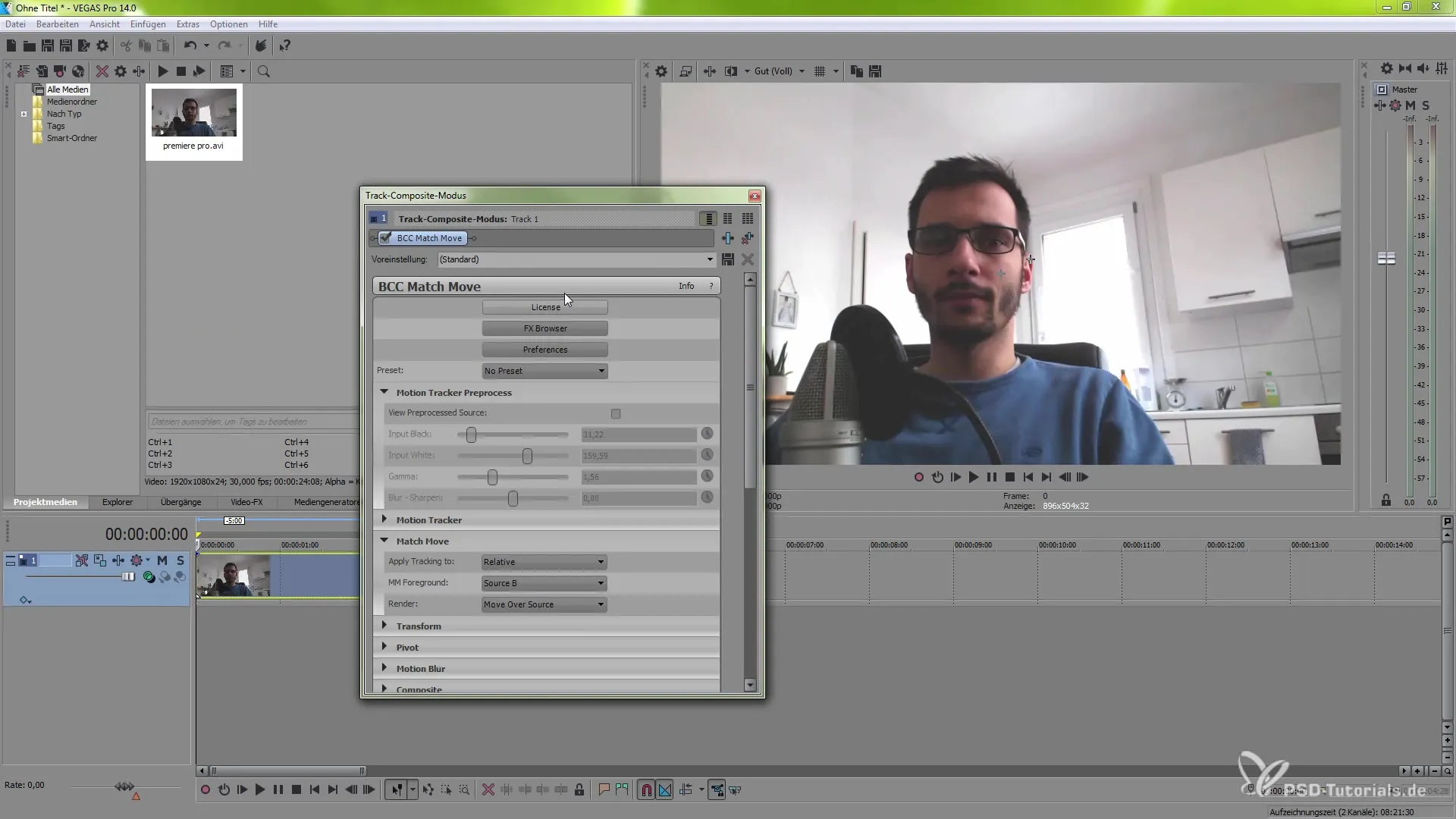
Task: Expand the Motion Tracker section
Action: click(x=384, y=520)
